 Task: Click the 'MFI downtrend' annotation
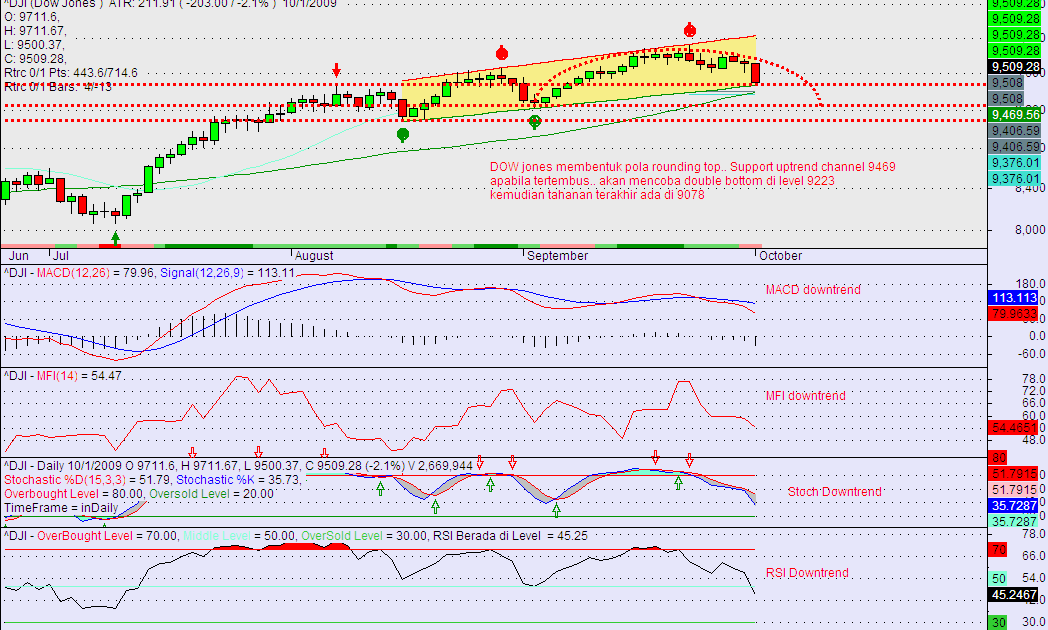[805, 396]
